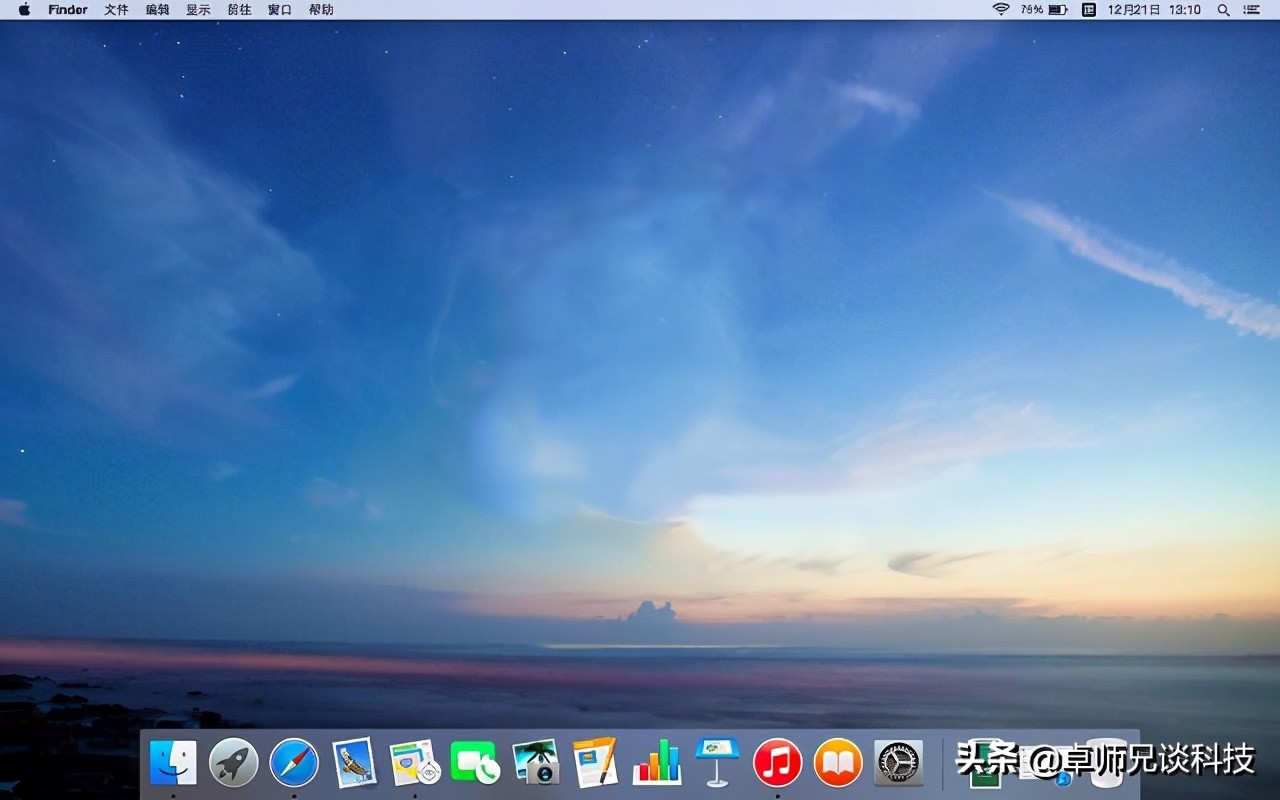Launch Launchpad rocket icon in Dock
Screen dimensions: 1280x800
click(x=234, y=763)
